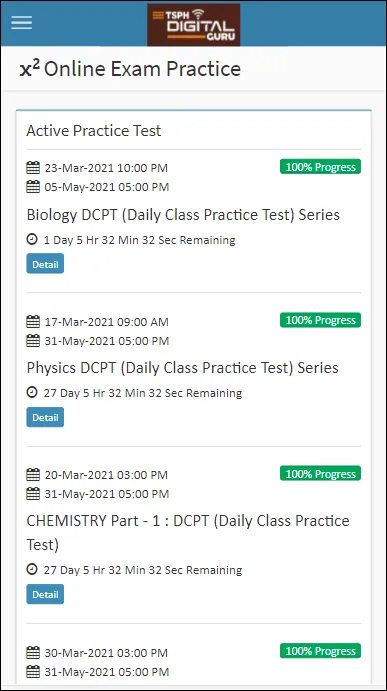Open Detail for Physics DCPT Series

[45, 417]
